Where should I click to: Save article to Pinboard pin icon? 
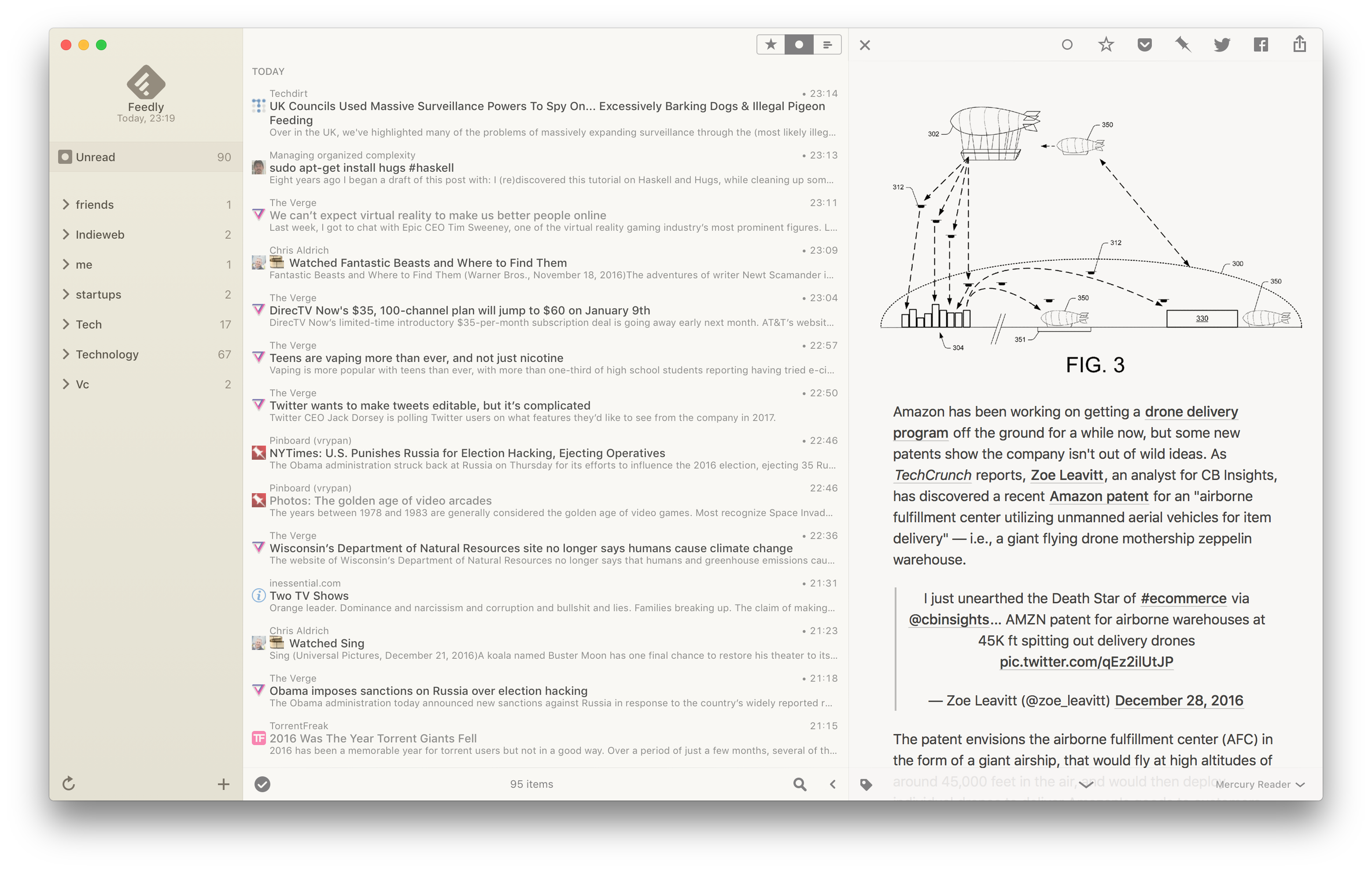(1183, 44)
